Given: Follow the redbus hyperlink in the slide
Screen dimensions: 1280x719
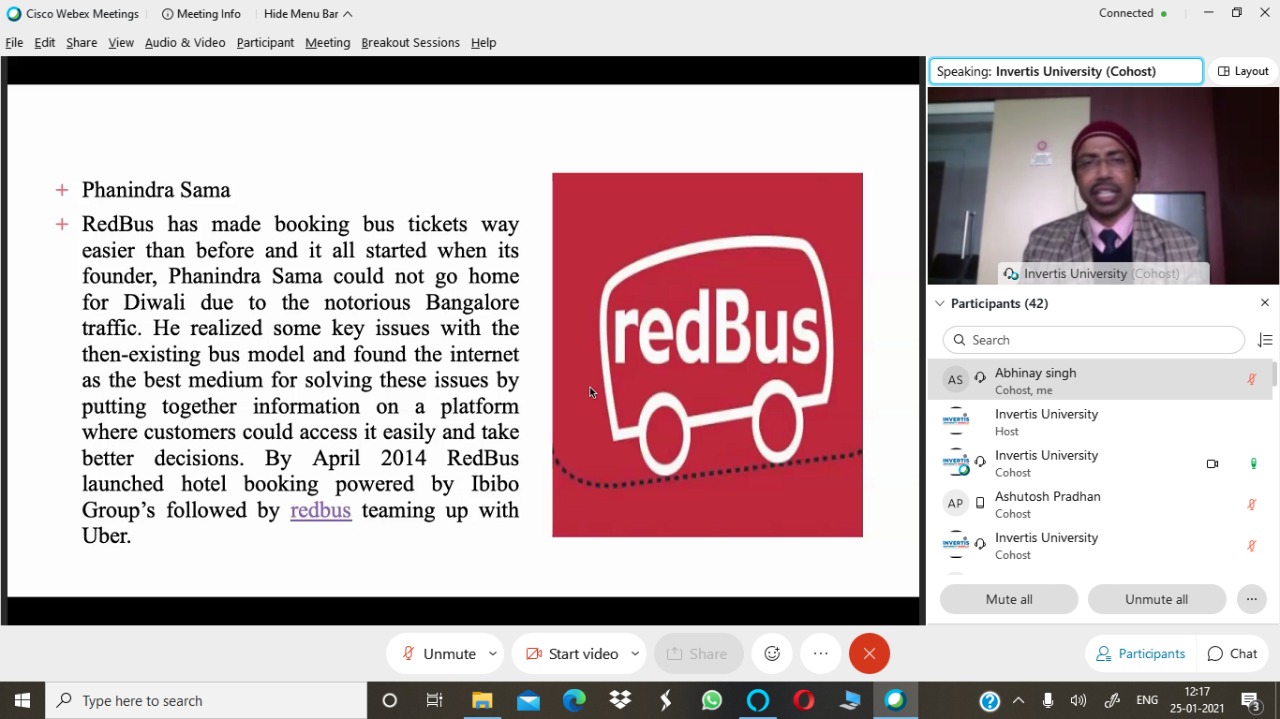Looking at the screenshot, I should pos(320,510).
